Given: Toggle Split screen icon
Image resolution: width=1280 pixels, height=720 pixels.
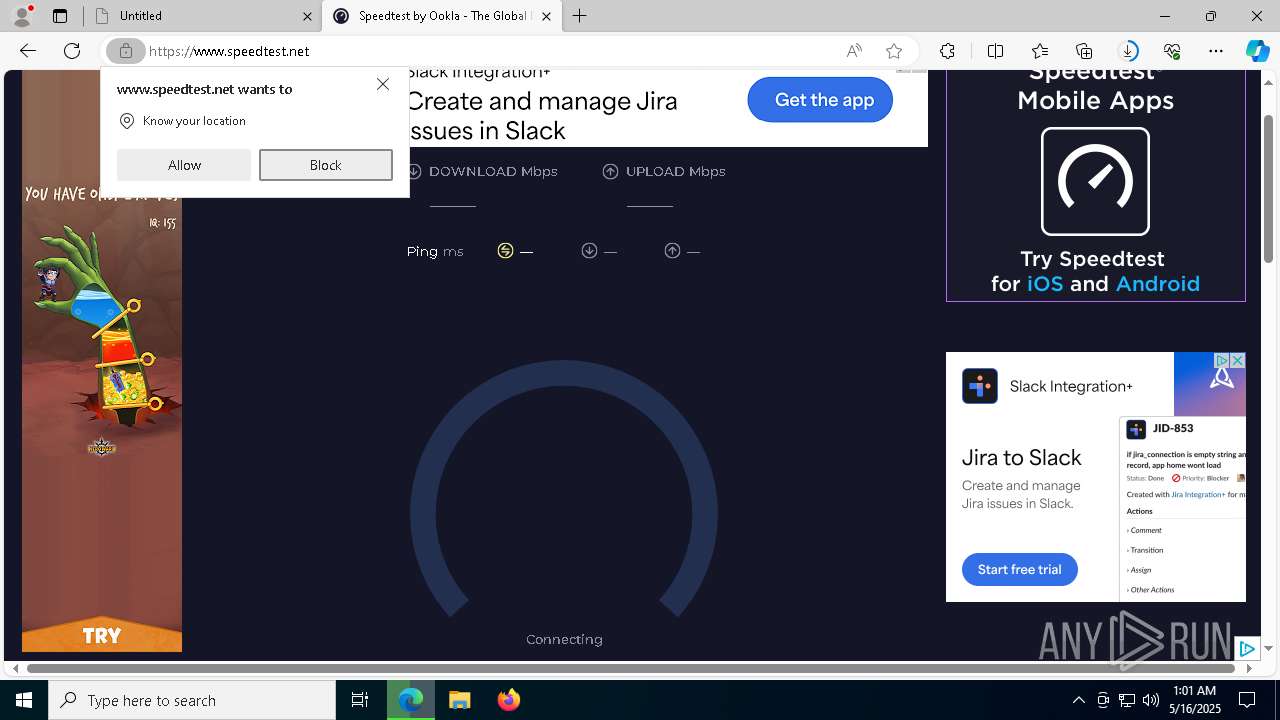Looking at the screenshot, I should [x=995, y=51].
